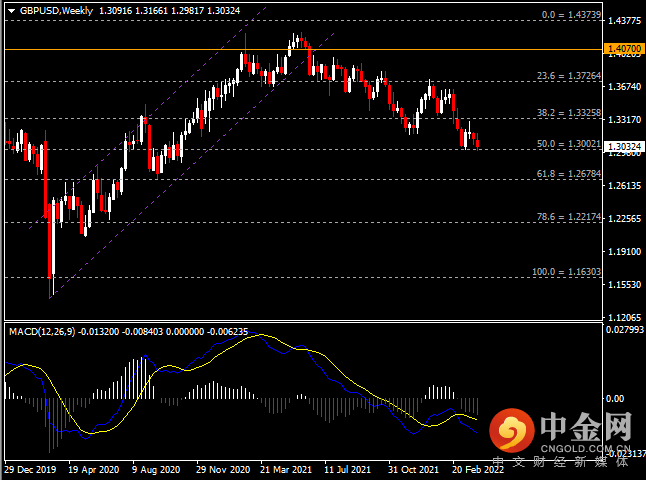Click the 50.0 = 1.30021 Fibonacci label
Image resolution: width=646 pixels, height=480 pixels.
coord(572,144)
